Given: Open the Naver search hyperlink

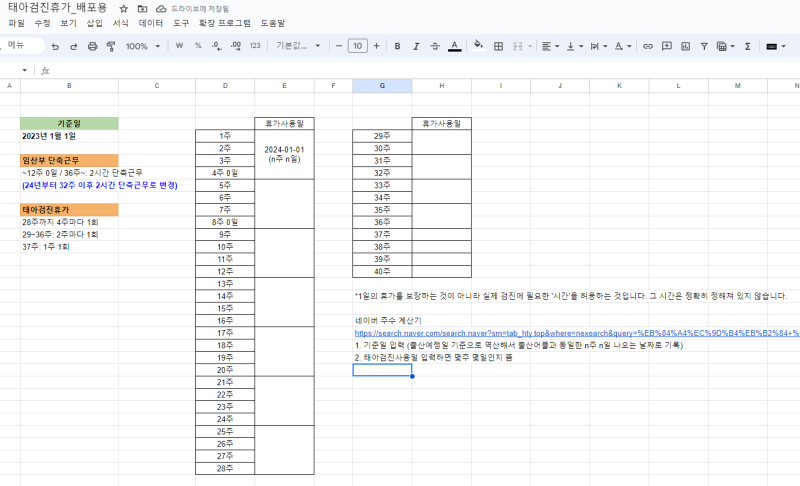Looking at the screenshot, I should 577,333.
